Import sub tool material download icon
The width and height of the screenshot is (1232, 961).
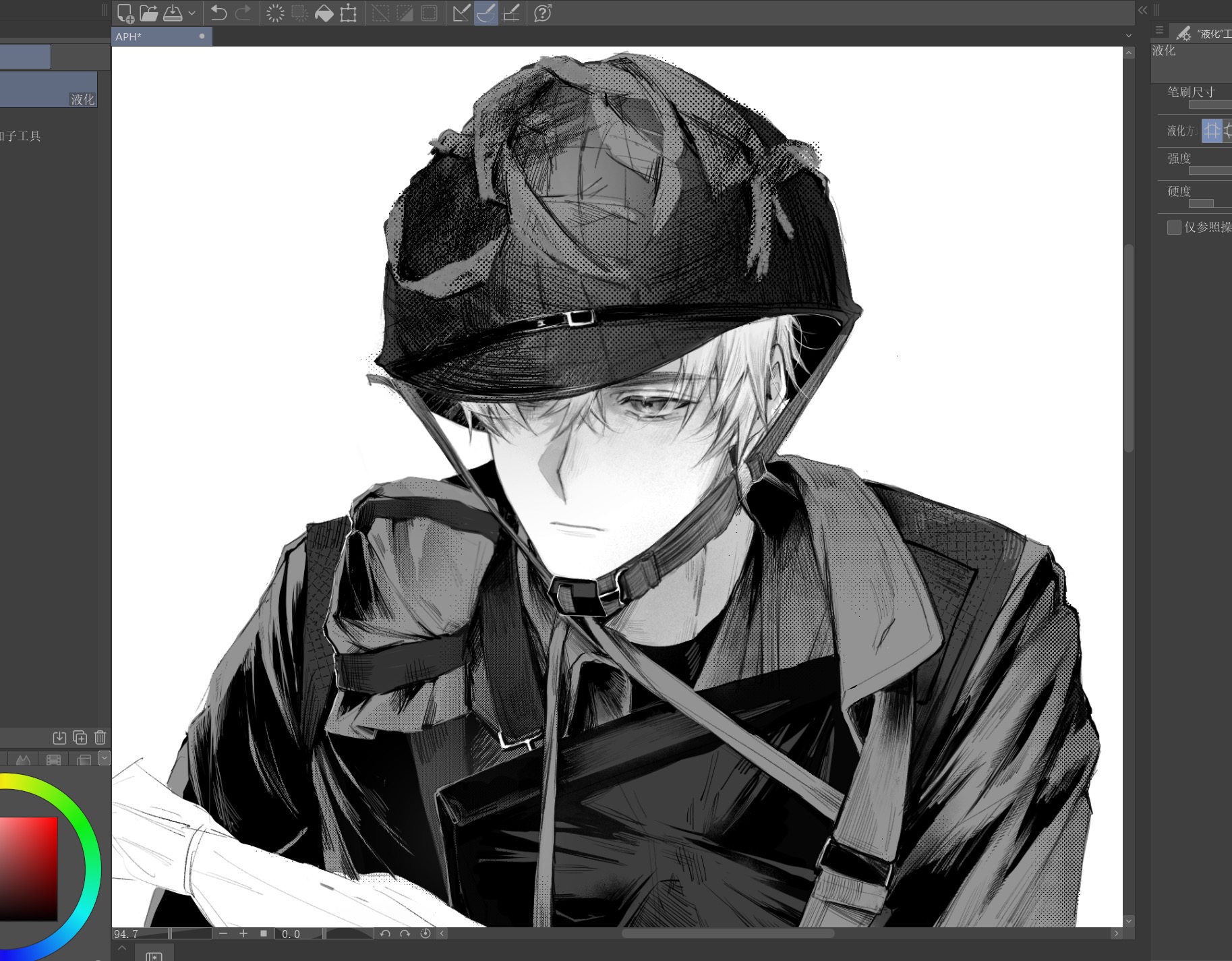(x=59, y=738)
